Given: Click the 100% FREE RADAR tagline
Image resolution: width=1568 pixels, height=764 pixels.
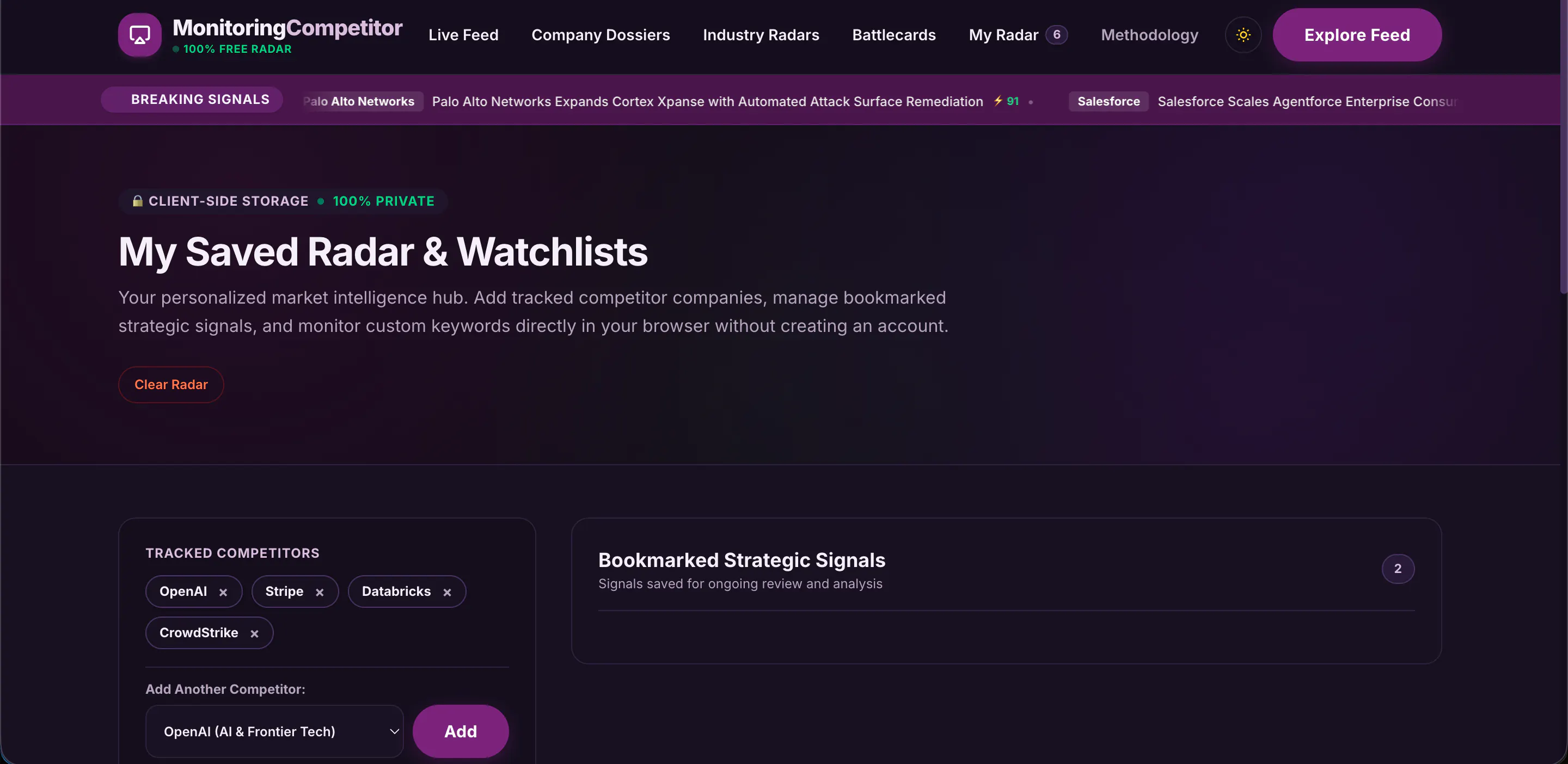Looking at the screenshot, I should point(237,48).
